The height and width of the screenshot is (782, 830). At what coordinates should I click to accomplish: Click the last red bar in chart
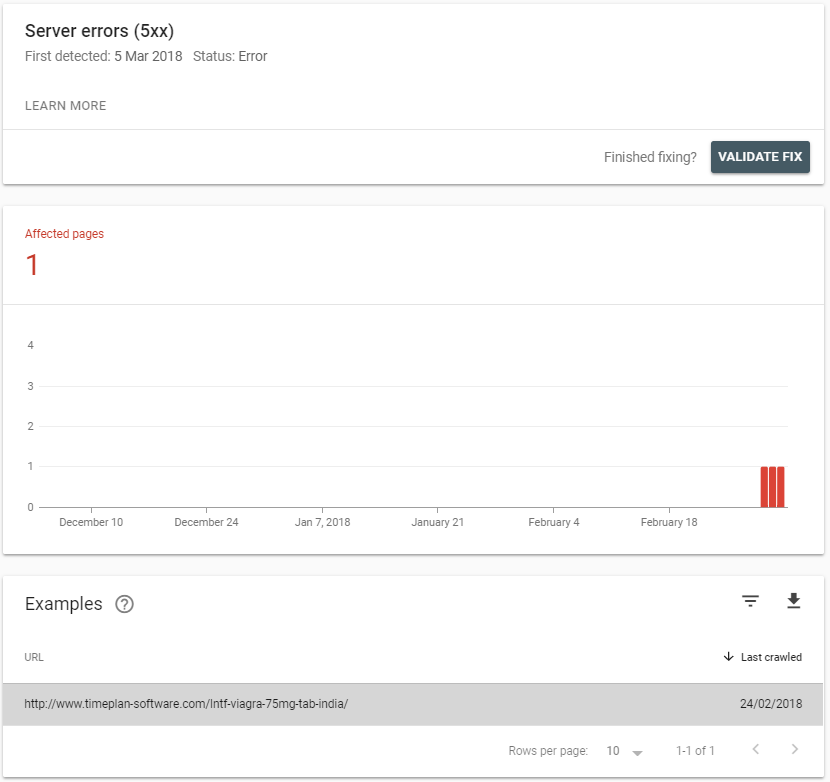pyautogui.click(x=781, y=487)
